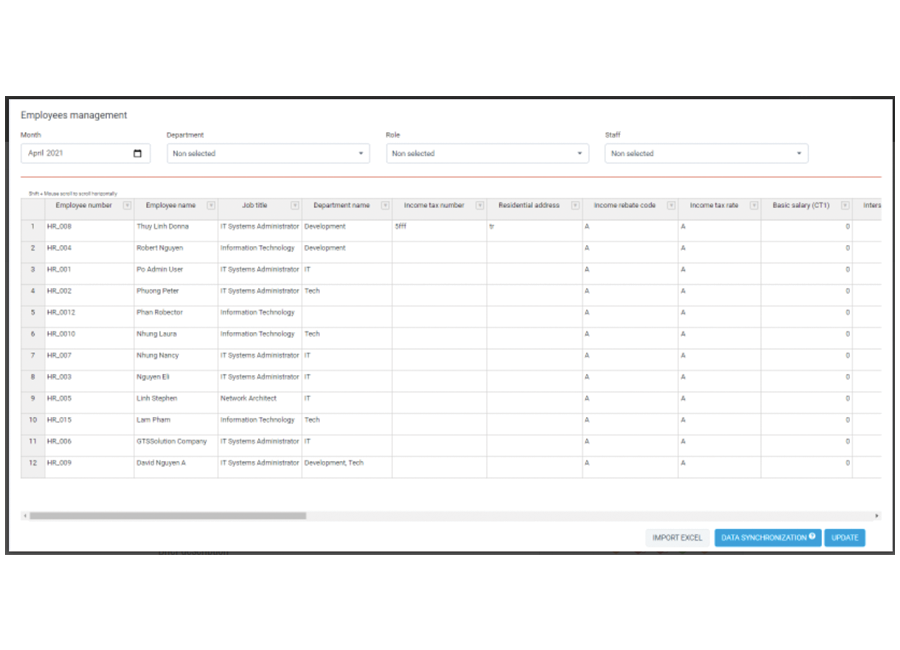Open filter icon on Income rebate code column
Image resolution: width=900 pixels, height=650 pixels.
pyautogui.click(x=671, y=206)
